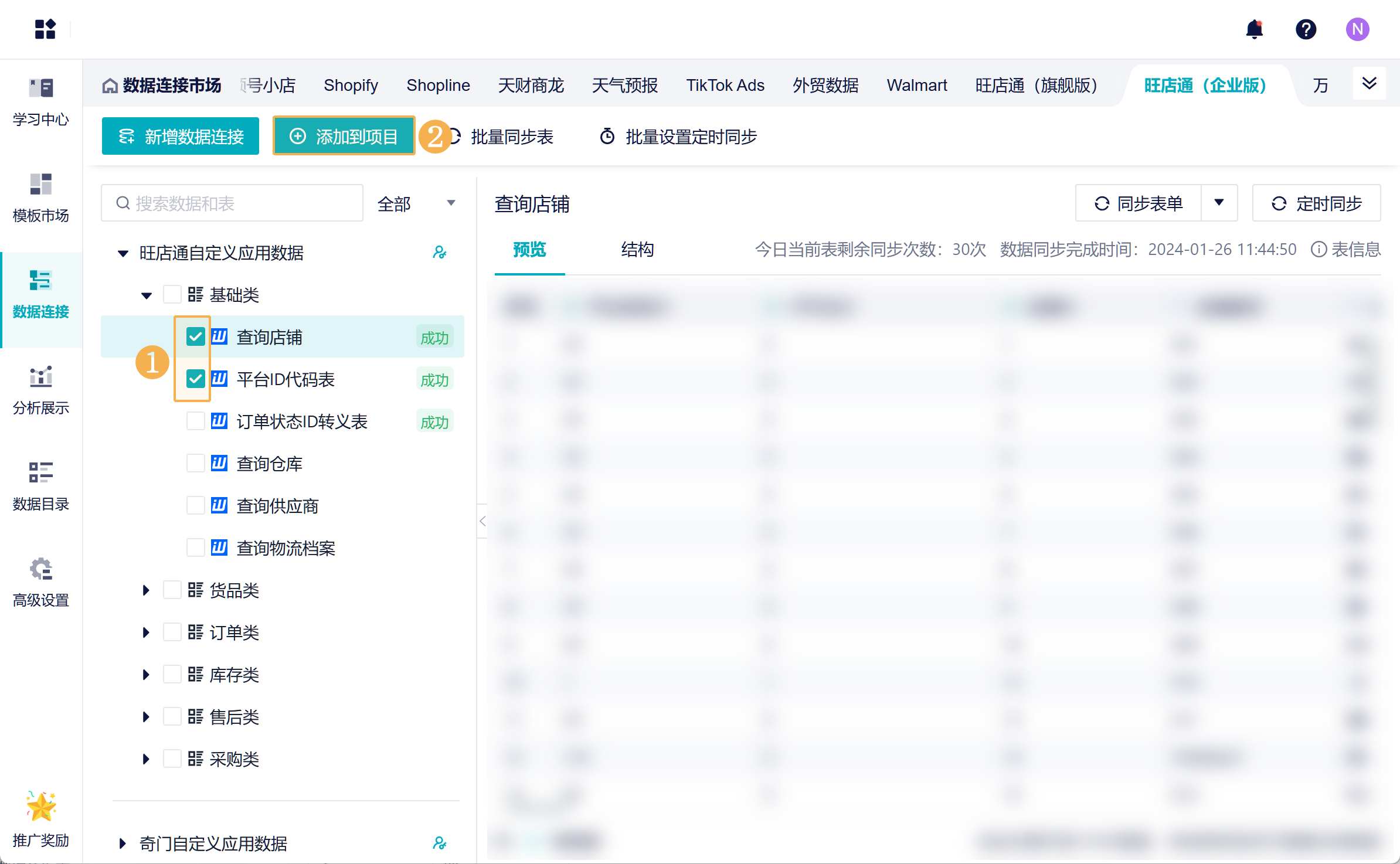Image resolution: width=1400 pixels, height=864 pixels.
Task: Switch to 旺店通（旗舰版）tab
Action: [x=1037, y=86]
